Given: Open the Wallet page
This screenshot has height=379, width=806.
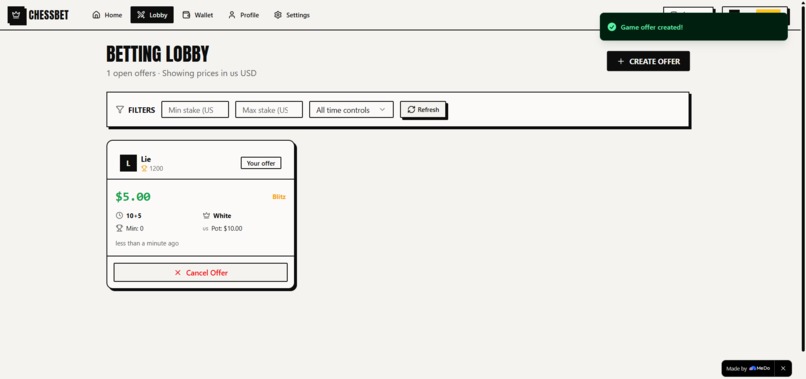Looking at the screenshot, I should [198, 15].
